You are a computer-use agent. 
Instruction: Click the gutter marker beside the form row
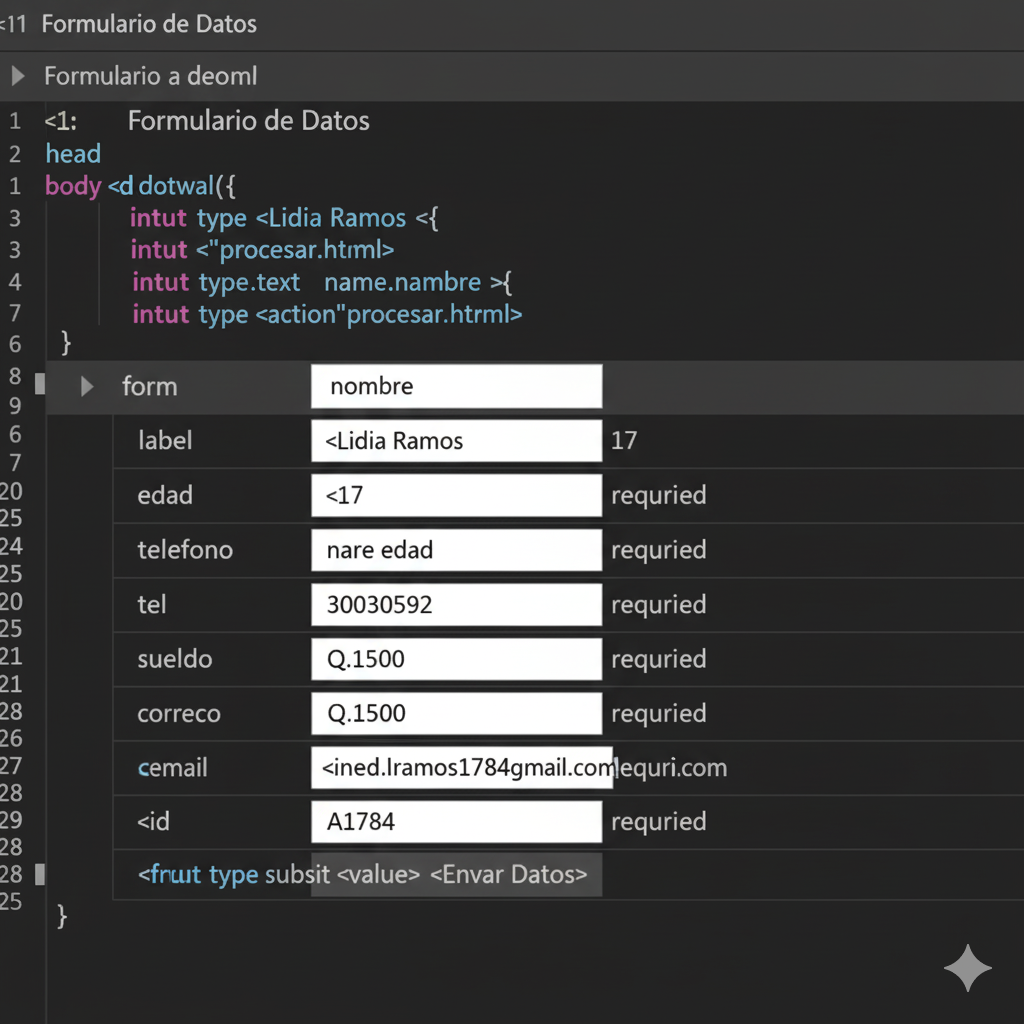40,383
